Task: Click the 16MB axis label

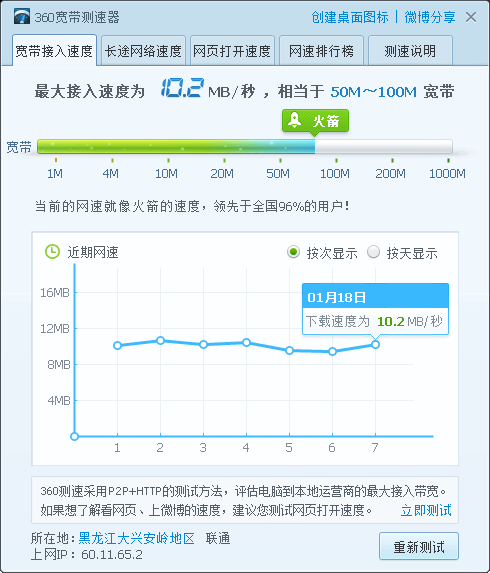Action: [55, 292]
